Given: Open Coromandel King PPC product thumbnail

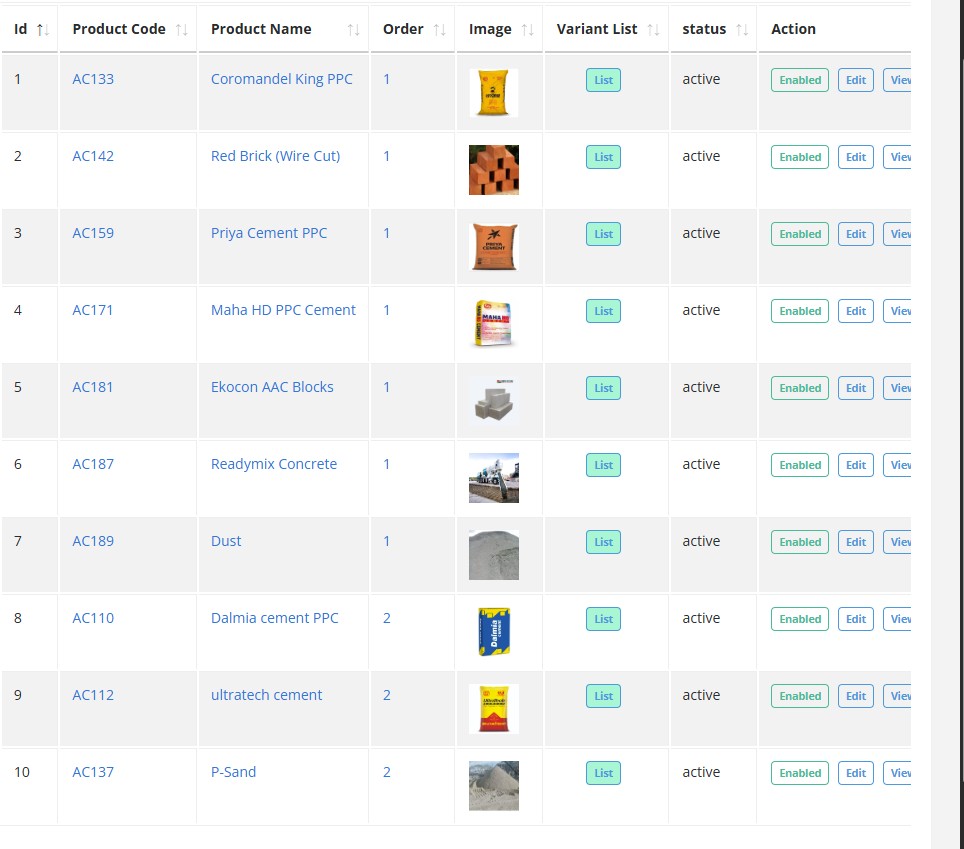Looking at the screenshot, I should 493,93.
